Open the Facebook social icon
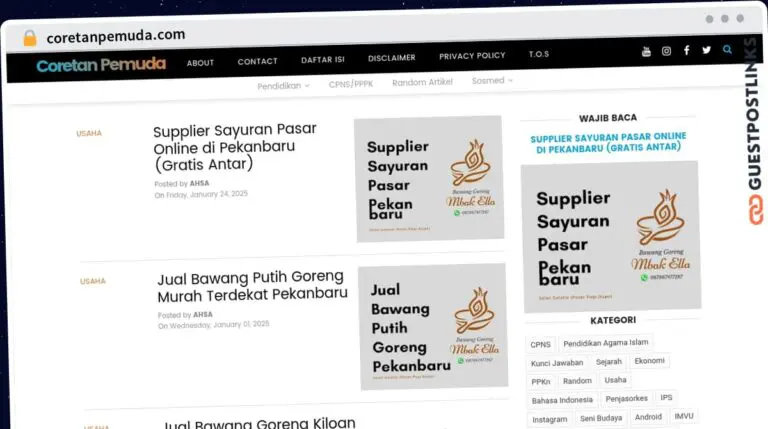This screenshot has width=768, height=429. tap(687, 50)
